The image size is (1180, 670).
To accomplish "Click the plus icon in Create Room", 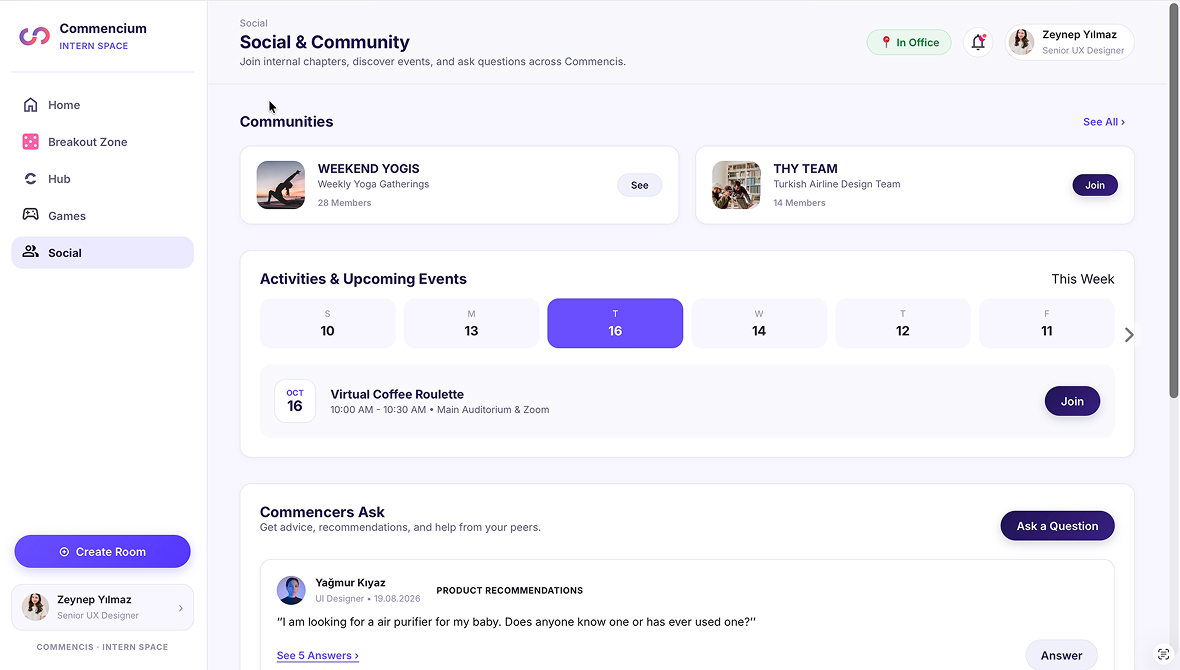I will pyautogui.click(x=64, y=552).
